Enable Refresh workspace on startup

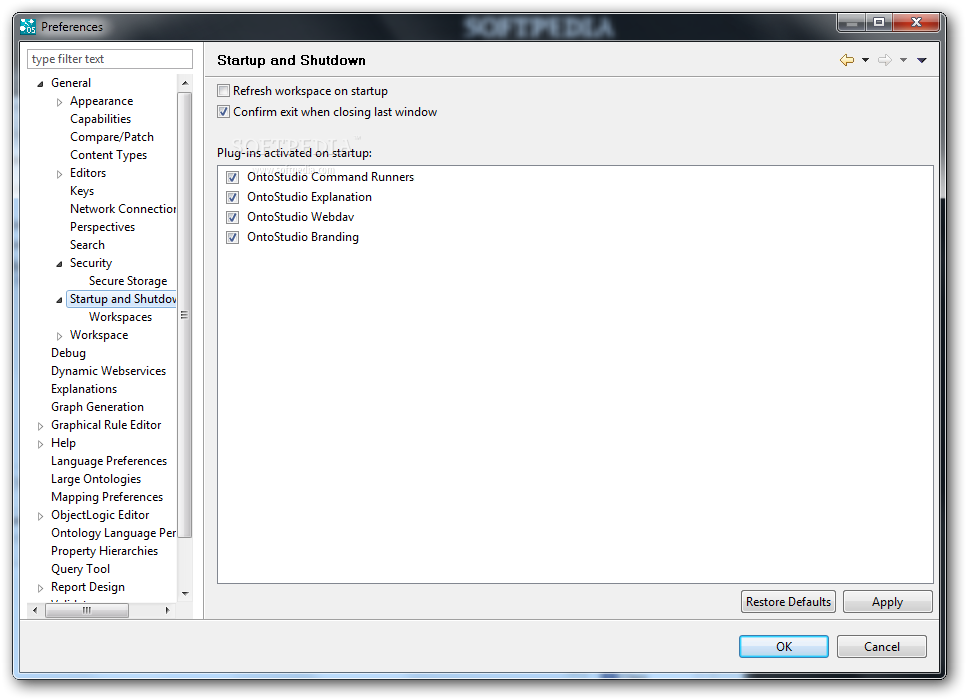(x=223, y=91)
